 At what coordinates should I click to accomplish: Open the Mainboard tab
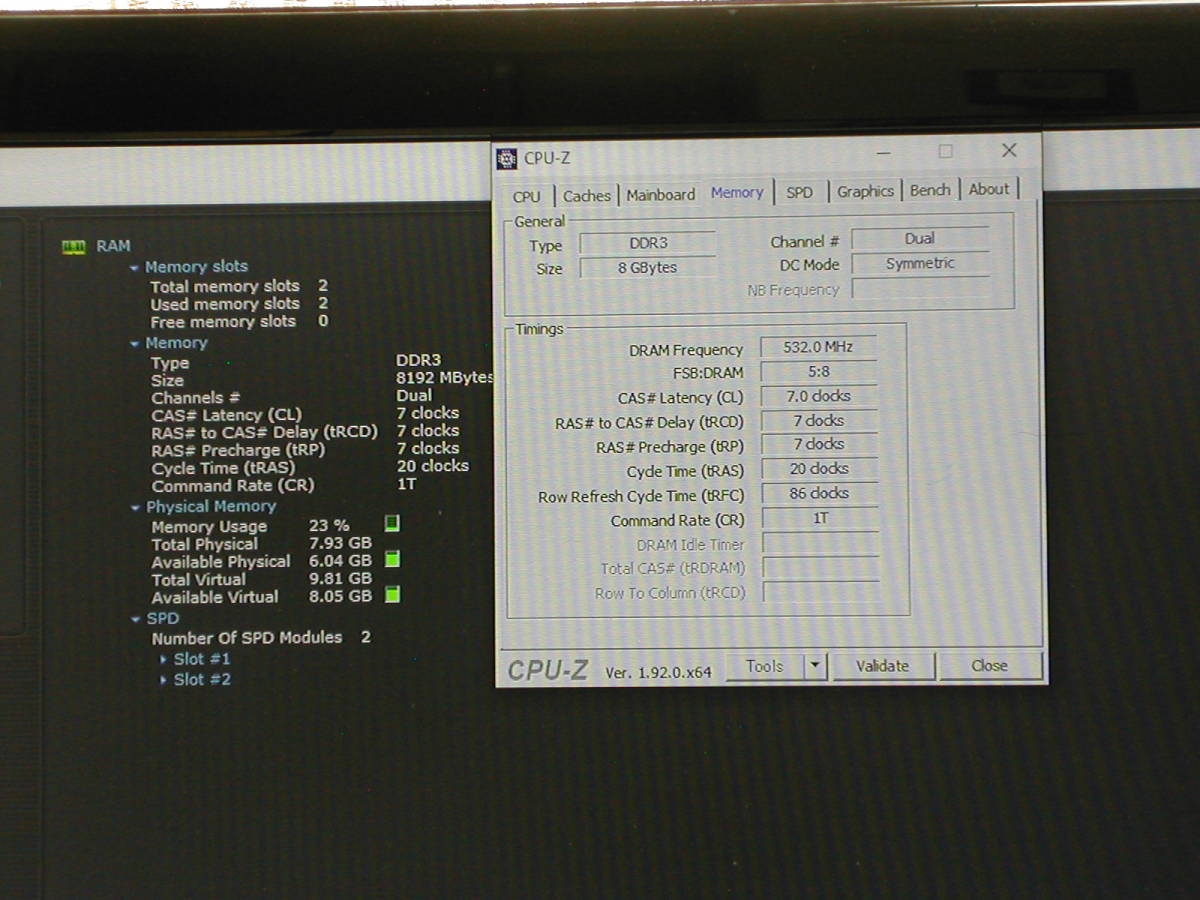661,195
